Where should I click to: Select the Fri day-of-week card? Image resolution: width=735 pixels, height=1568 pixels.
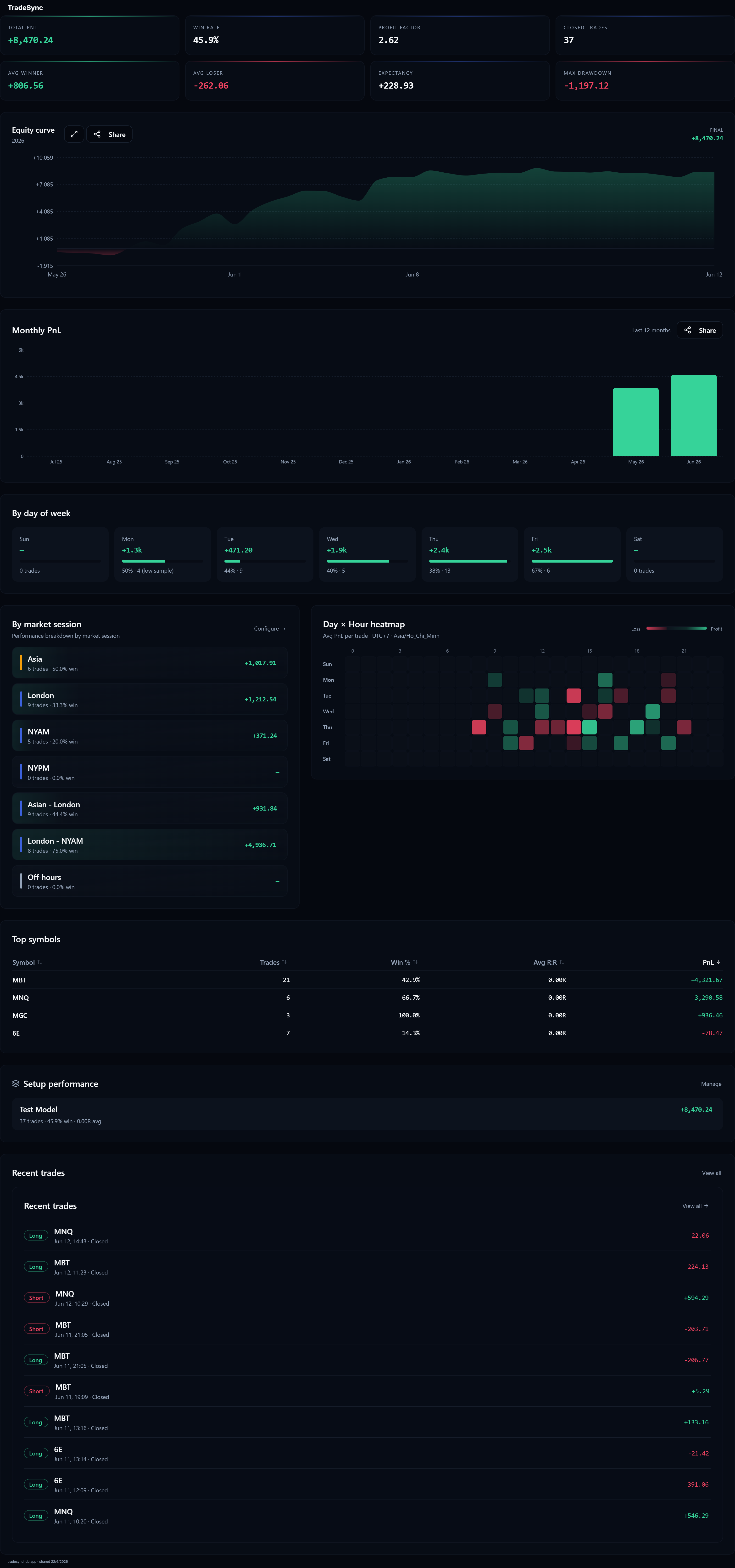pyautogui.click(x=572, y=554)
